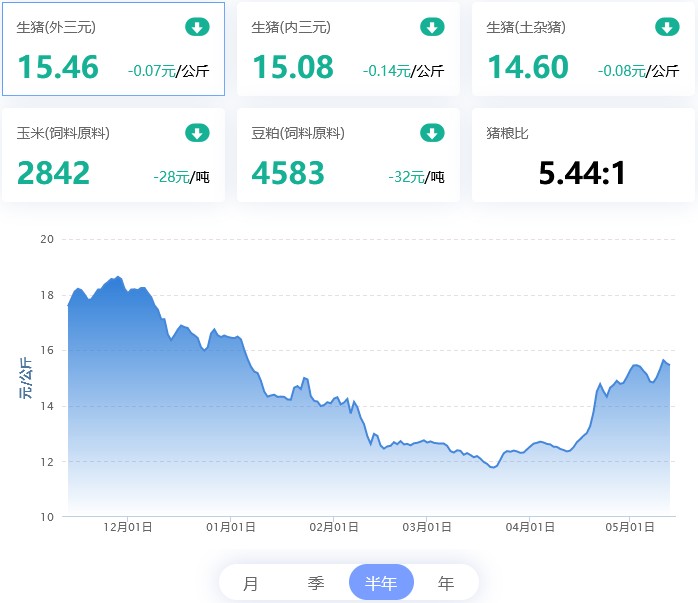Viewport: 698px width, 603px height.
Task: Click the chart's latest price point at right end
Action: point(670,365)
